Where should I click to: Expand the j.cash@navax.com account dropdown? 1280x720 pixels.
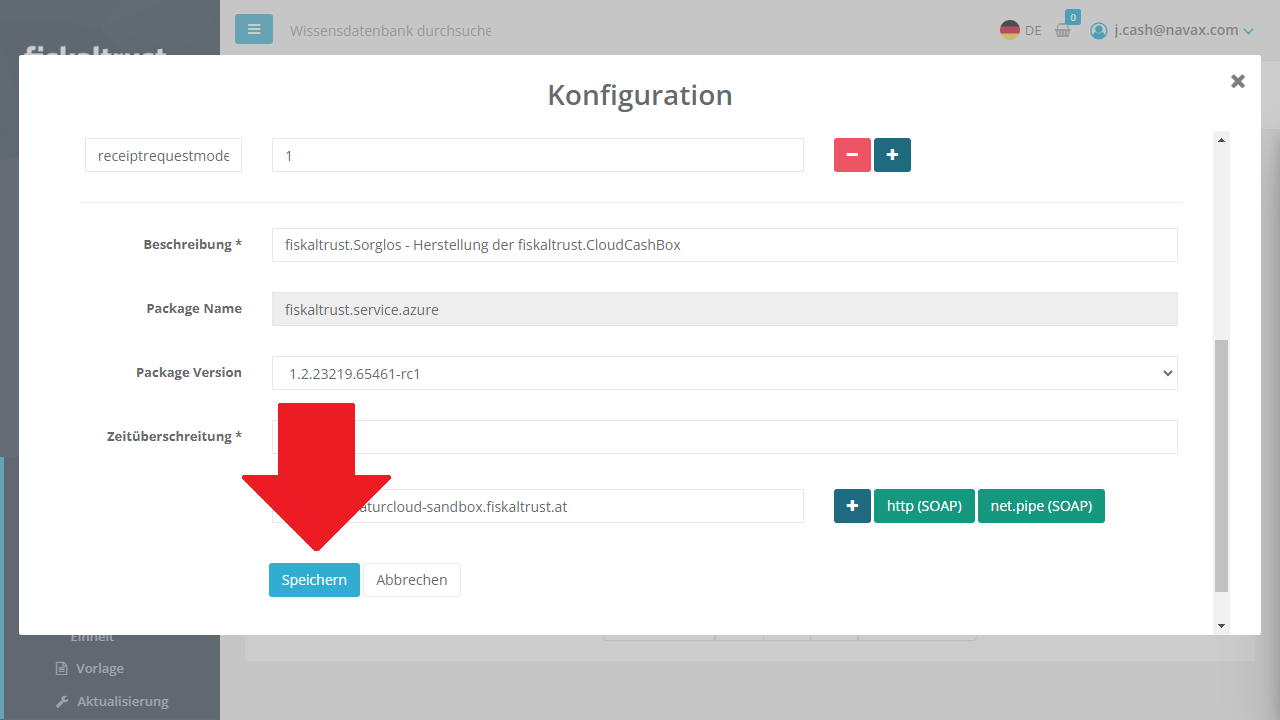click(1184, 30)
